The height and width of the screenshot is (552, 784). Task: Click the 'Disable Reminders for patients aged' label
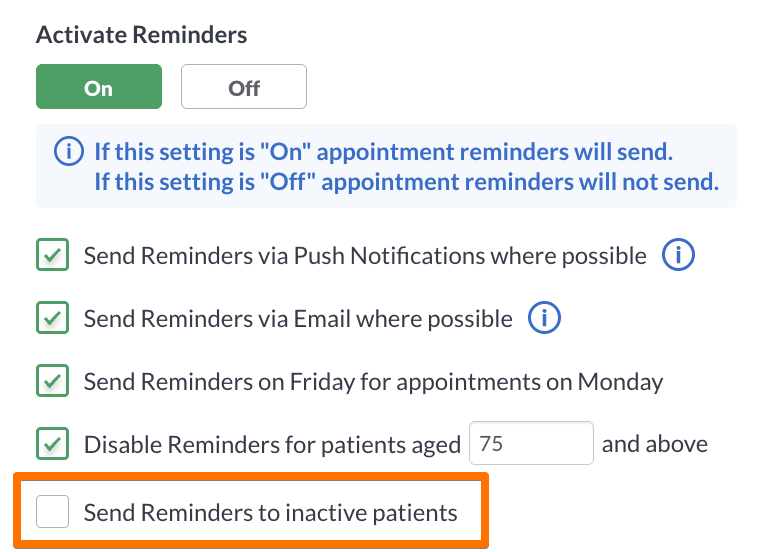pos(272,445)
